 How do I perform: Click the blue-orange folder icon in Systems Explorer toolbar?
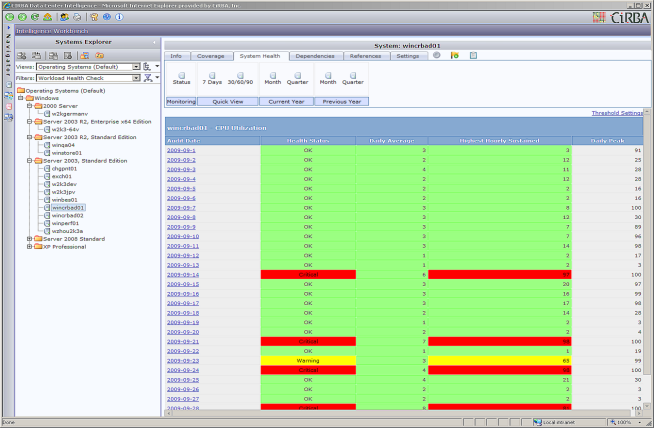(85, 55)
